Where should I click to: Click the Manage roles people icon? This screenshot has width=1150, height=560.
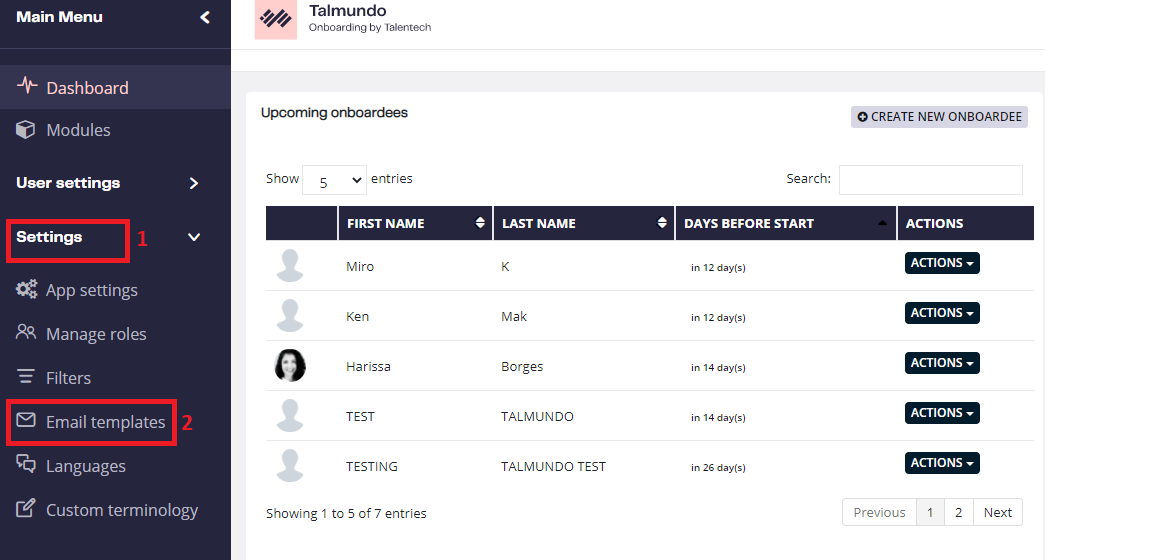pyautogui.click(x=26, y=333)
